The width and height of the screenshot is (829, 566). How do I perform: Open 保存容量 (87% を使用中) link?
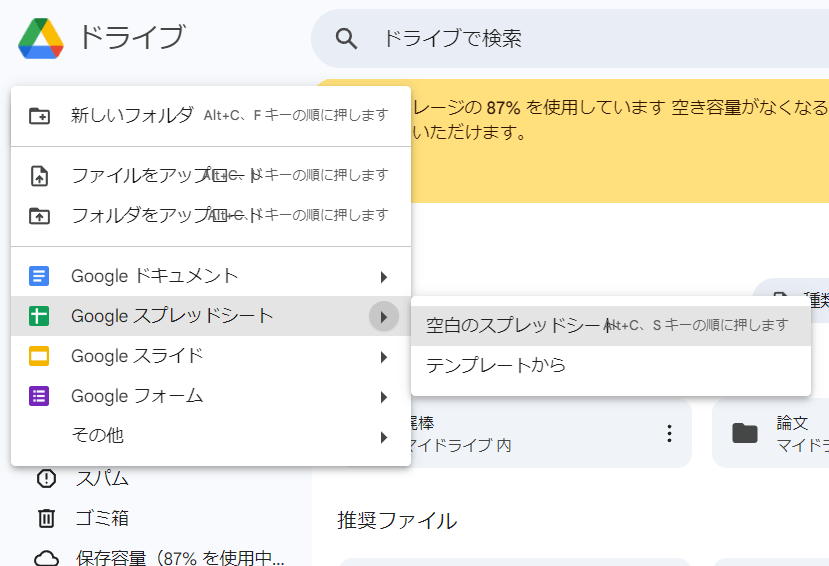[180, 558]
